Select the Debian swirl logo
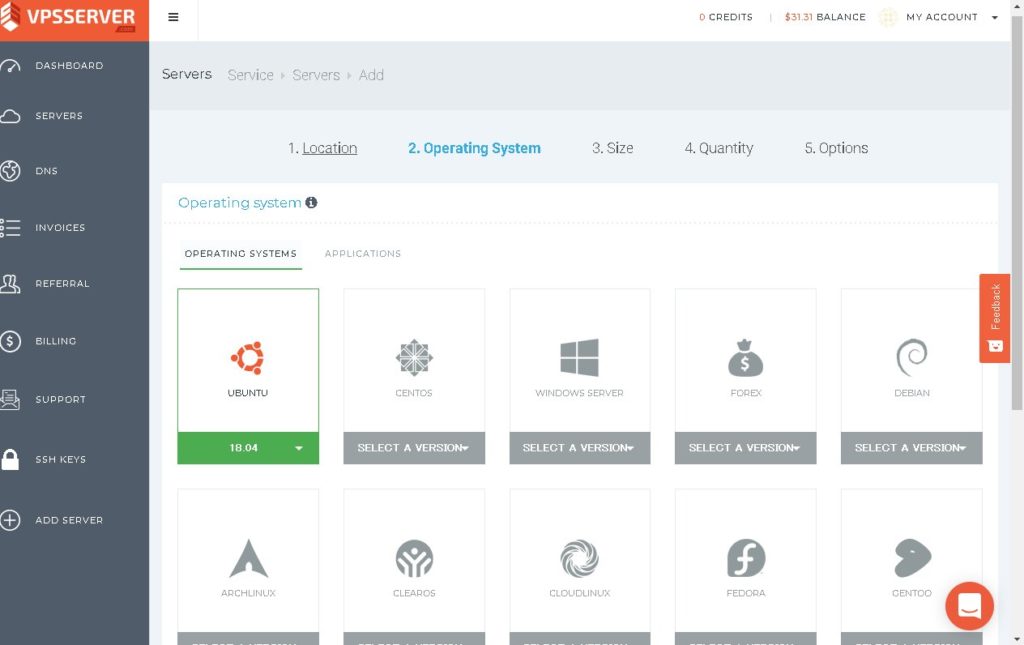 pyautogui.click(x=912, y=358)
